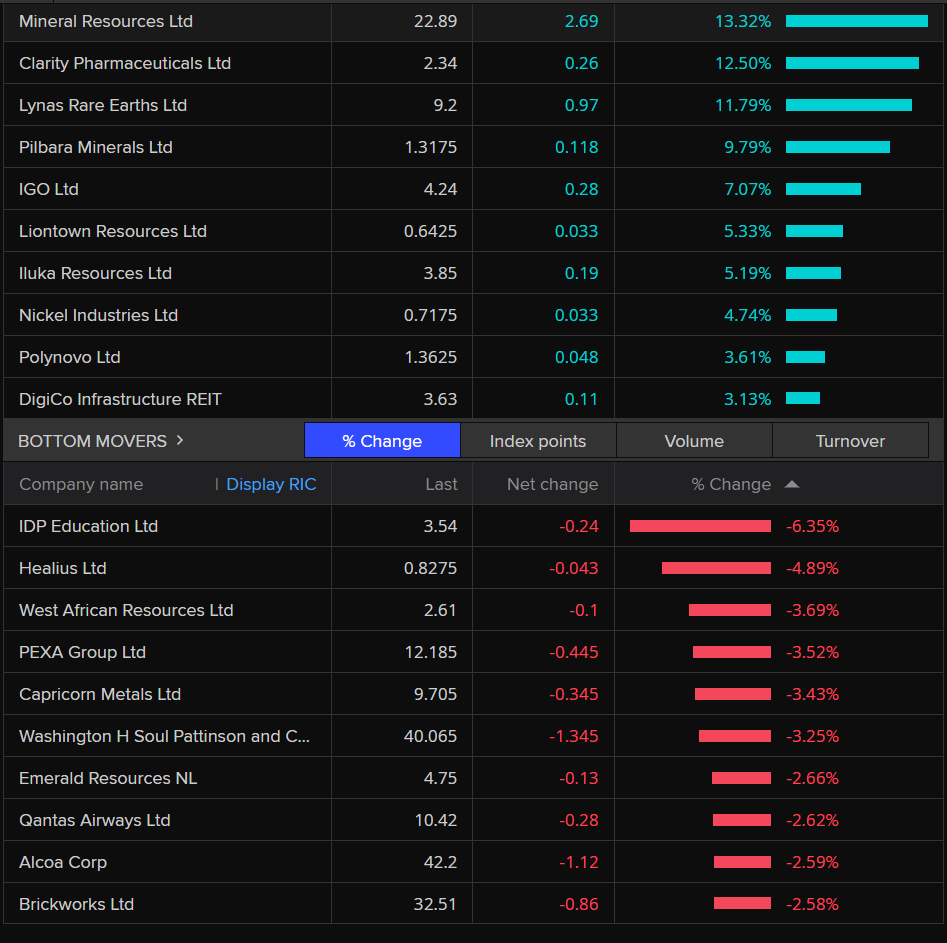Click Washington H Soul Pattinson name

click(x=164, y=736)
